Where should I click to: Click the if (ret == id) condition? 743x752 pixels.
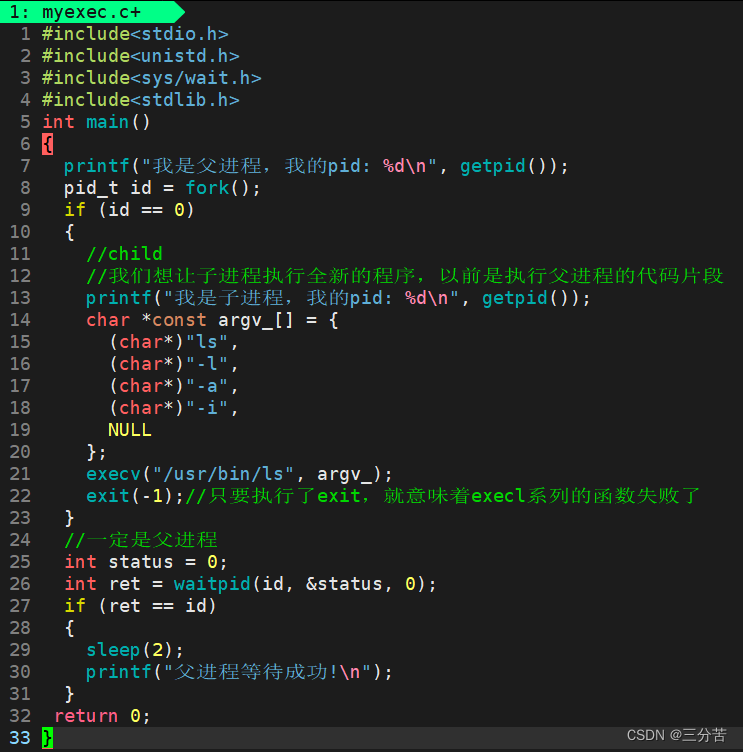pos(140,606)
